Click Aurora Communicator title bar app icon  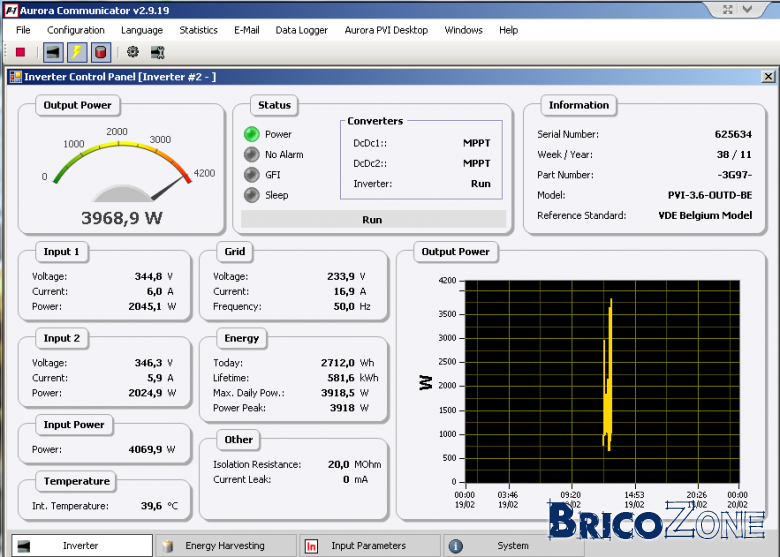[x=11, y=10]
